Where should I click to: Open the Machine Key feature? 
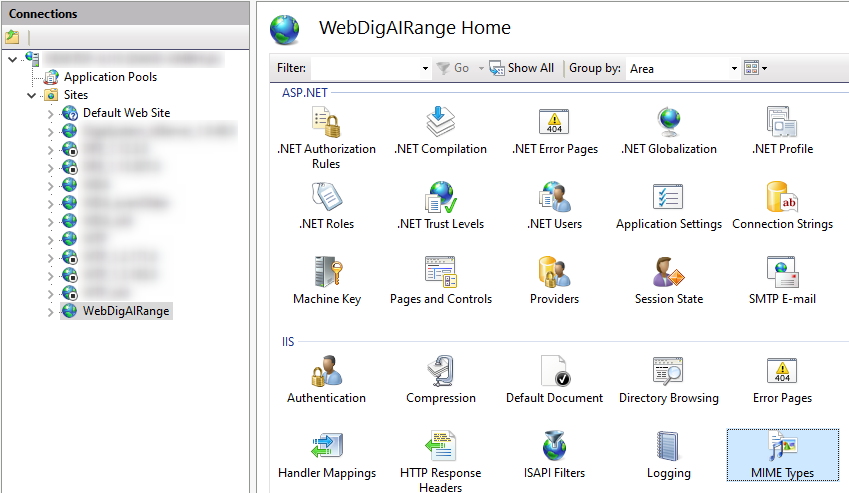pos(329,279)
